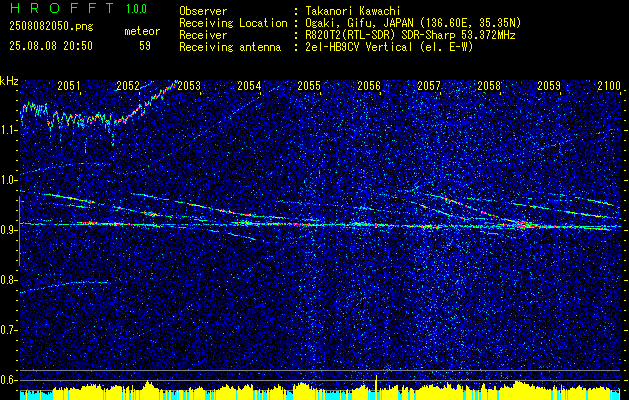Click the antenna text 2el-HB9CV Vertical
Image resolution: width=629 pixels, height=400 pixels.
pos(359,47)
